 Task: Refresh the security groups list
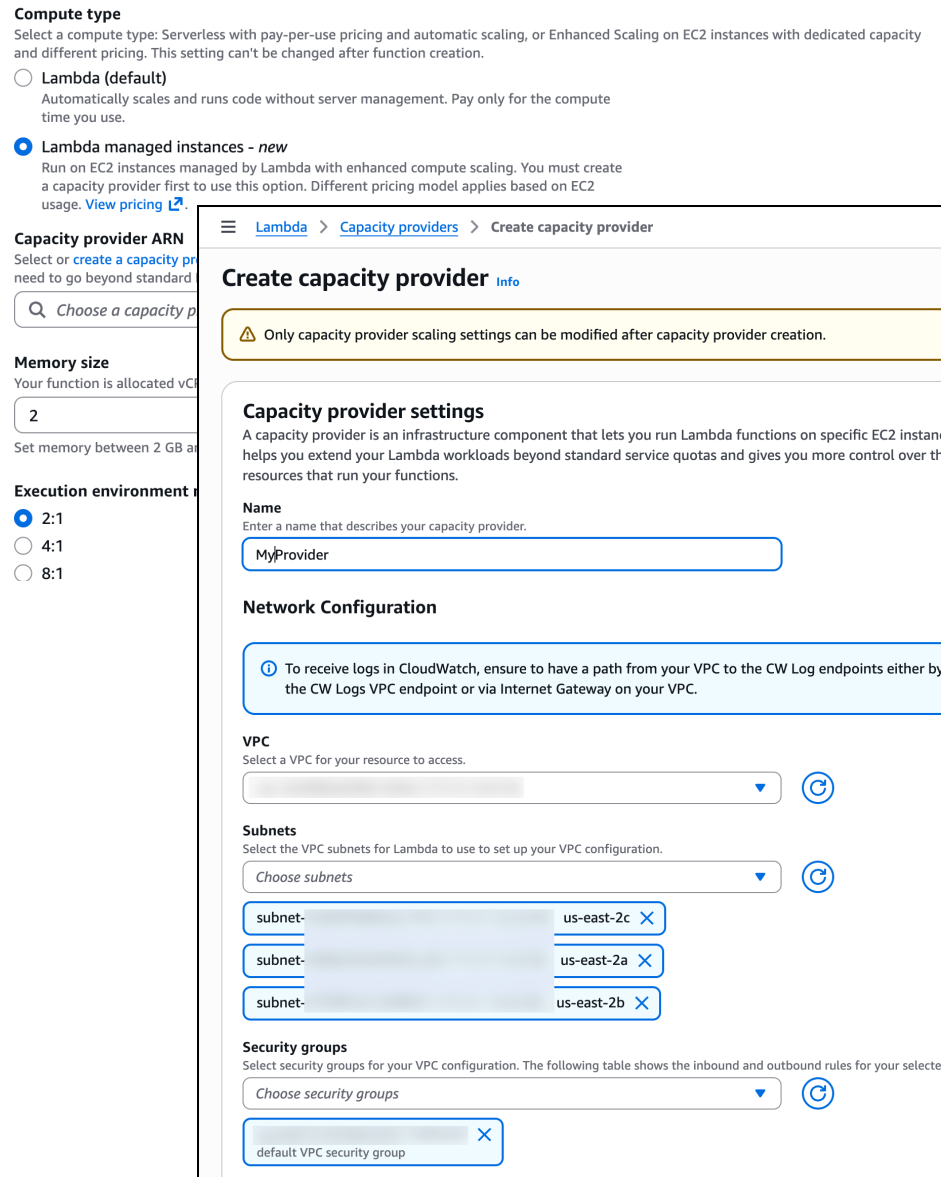pos(817,1093)
